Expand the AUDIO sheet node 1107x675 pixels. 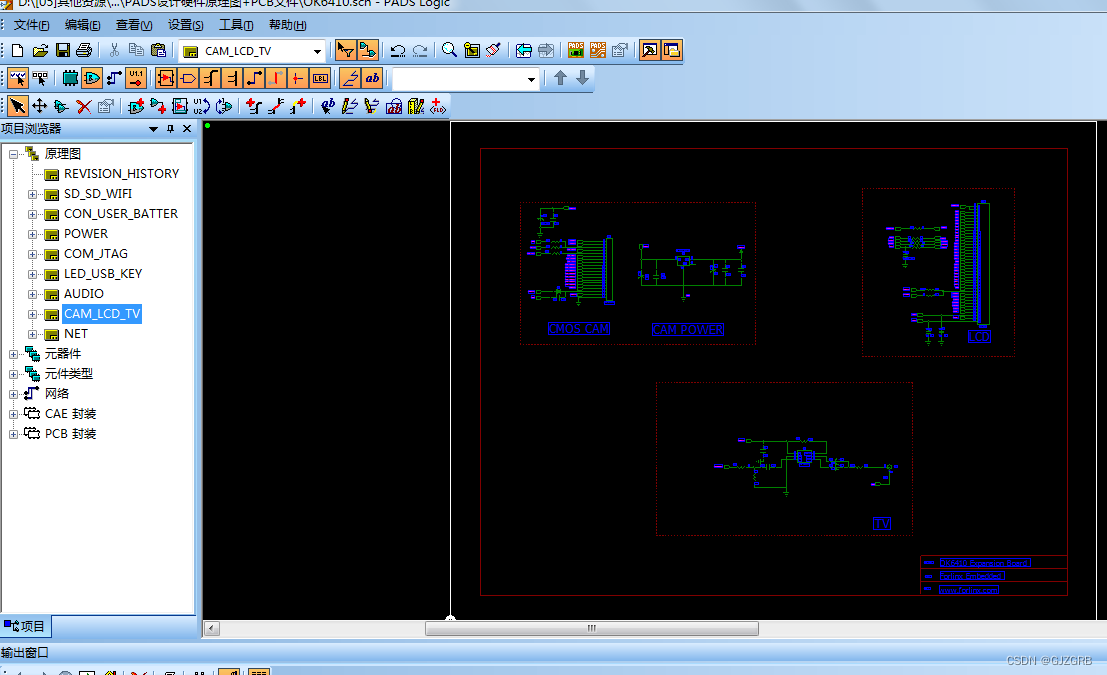click(32, 294)
